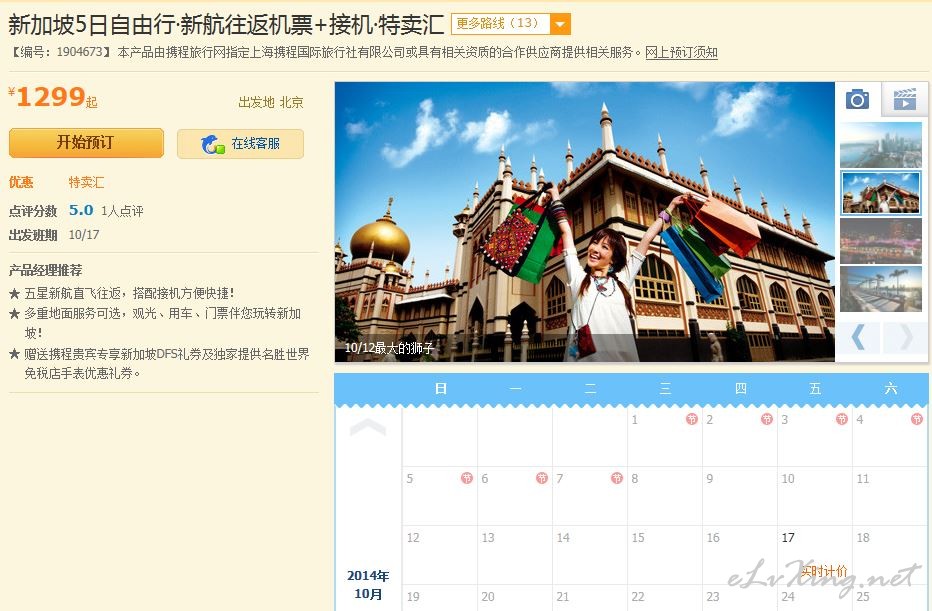Click the 10/17 departure schedule value
932x611 pixels.
click(84, 235)
